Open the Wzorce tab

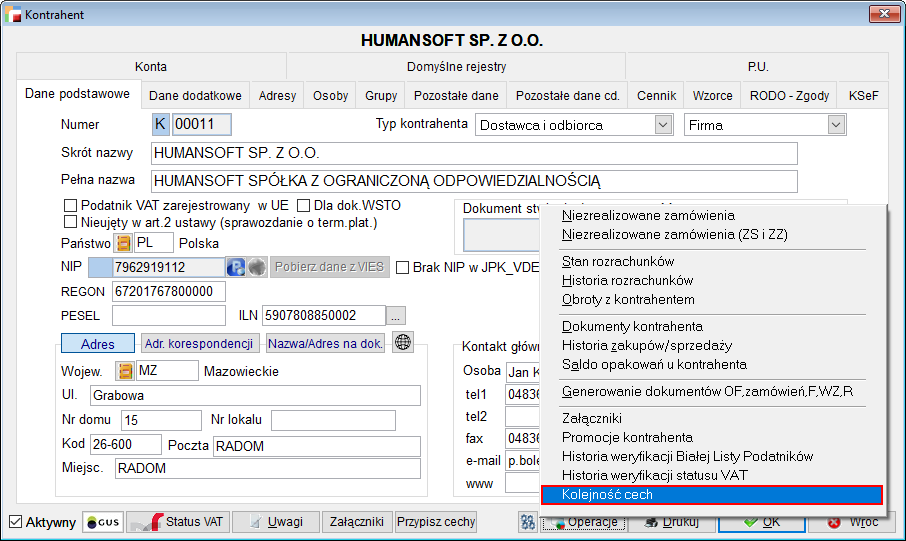[712, 95]
